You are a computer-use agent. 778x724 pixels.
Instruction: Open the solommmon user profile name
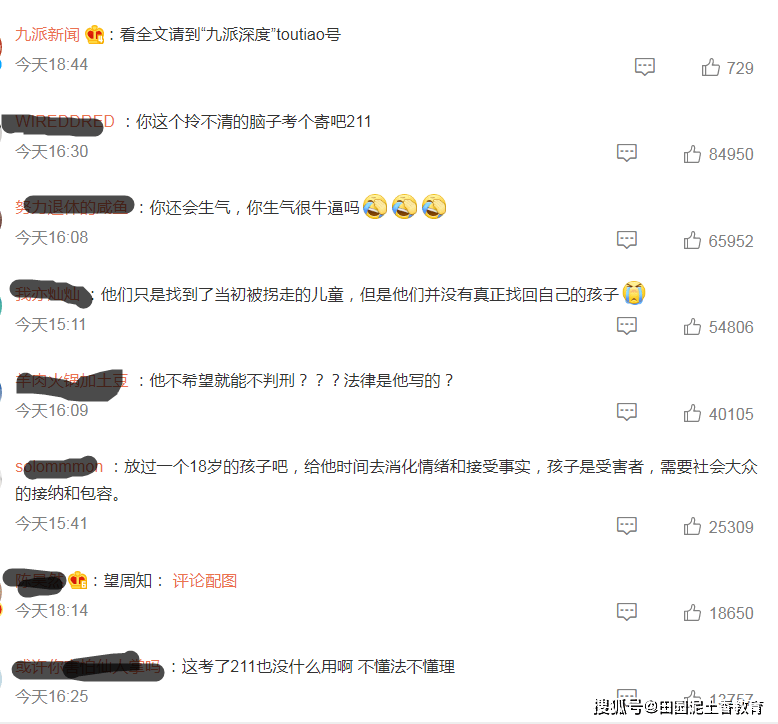(59, 466)
